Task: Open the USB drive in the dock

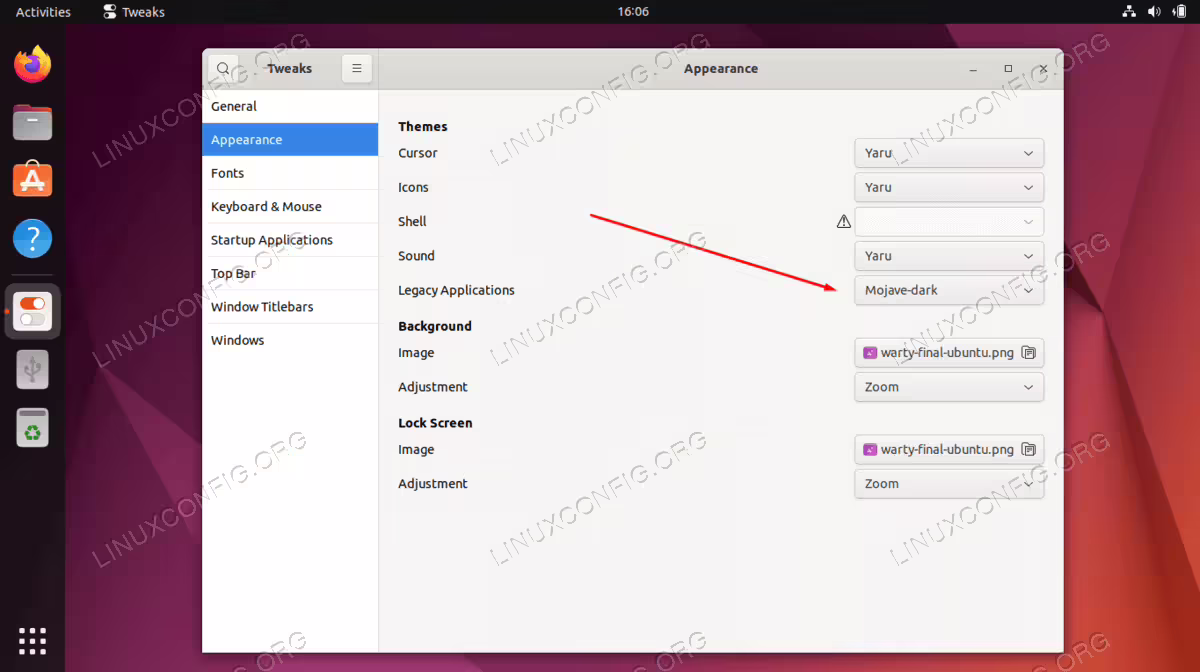Action: click(x=33, y=370)
